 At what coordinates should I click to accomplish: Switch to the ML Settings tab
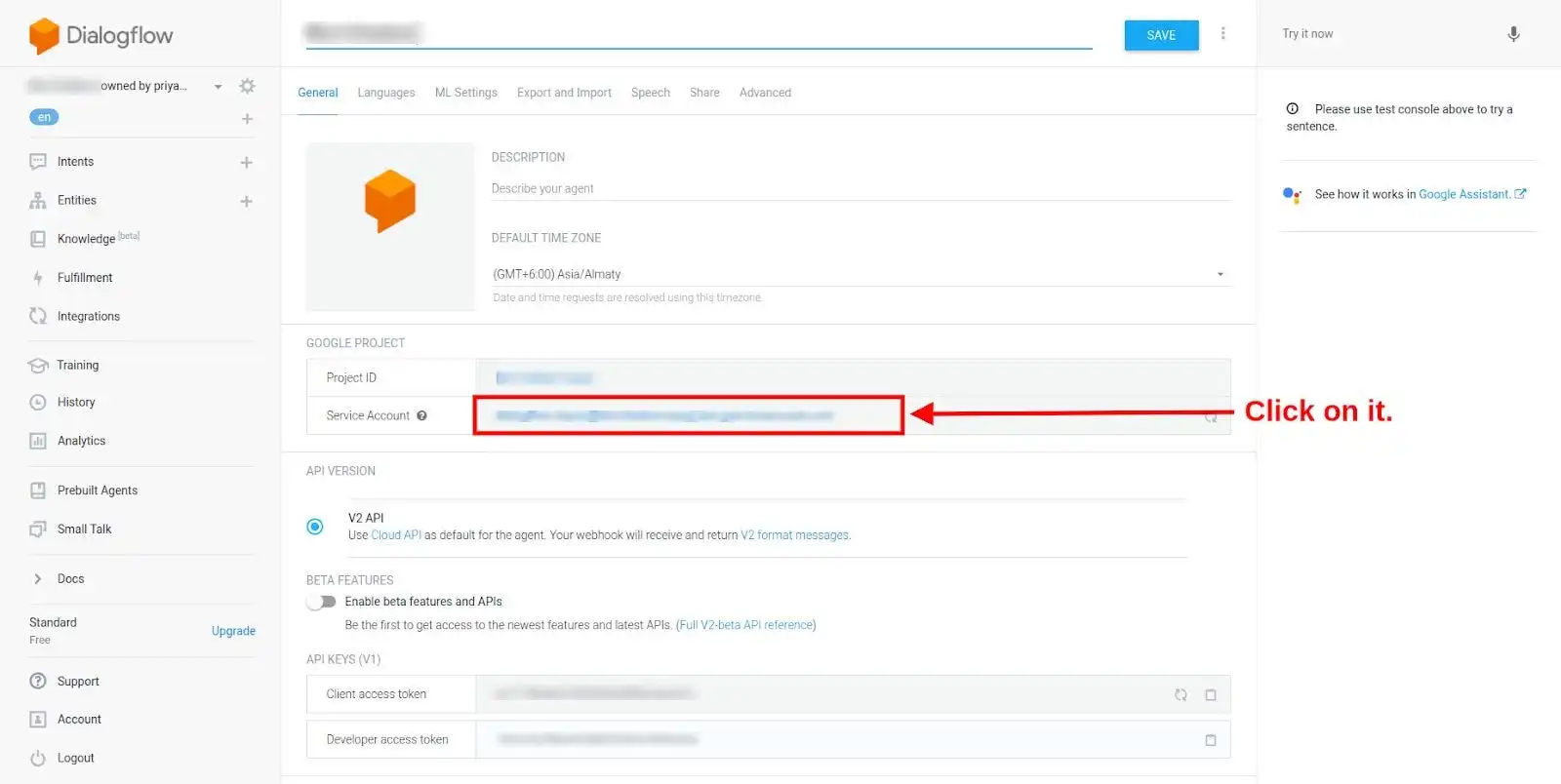coord(466,93)
